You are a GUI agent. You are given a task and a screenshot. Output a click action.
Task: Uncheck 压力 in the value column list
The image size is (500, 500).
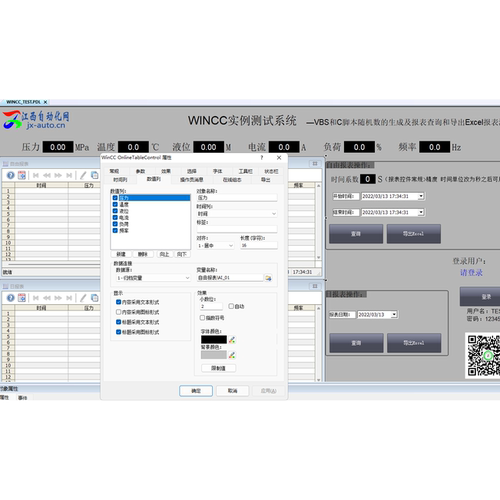[x=115, y=198]
